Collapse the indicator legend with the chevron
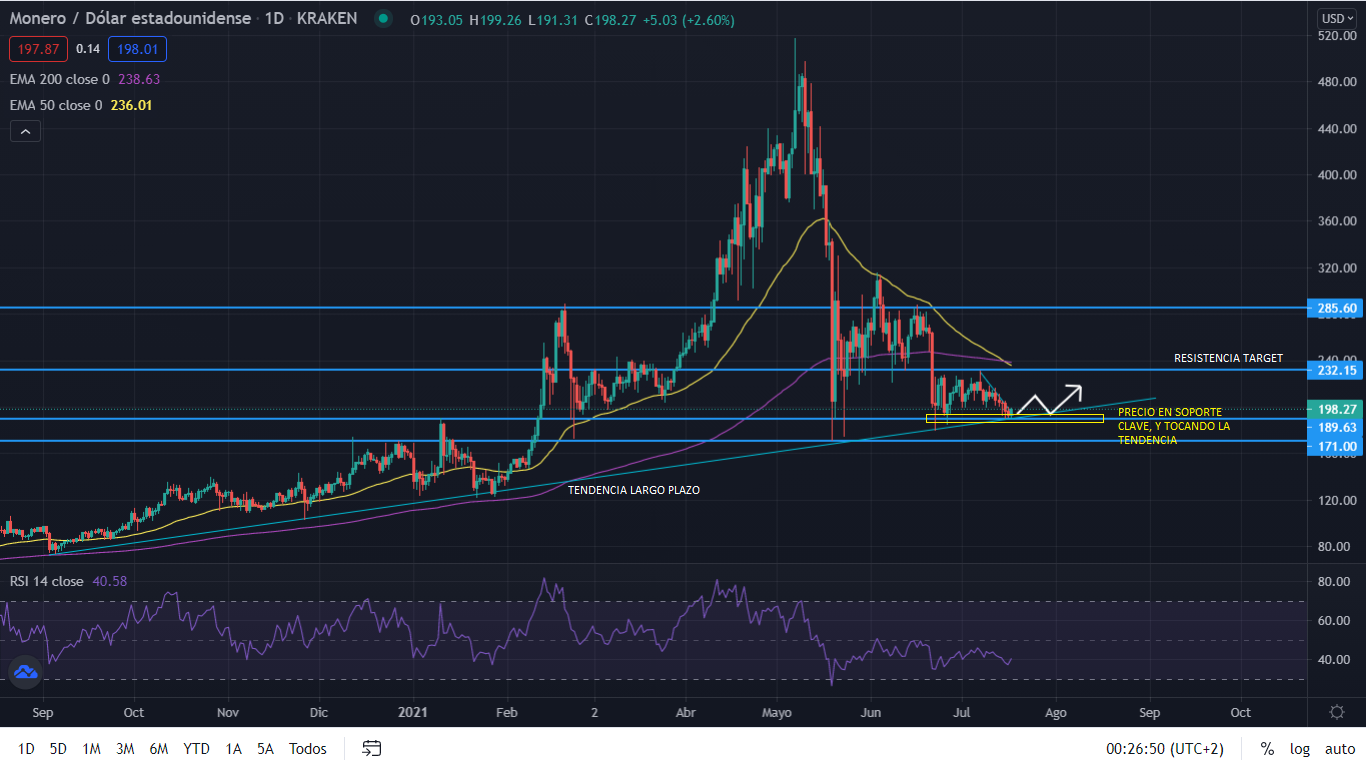Viewport: 1366px width, 768px height. [24, 130]
